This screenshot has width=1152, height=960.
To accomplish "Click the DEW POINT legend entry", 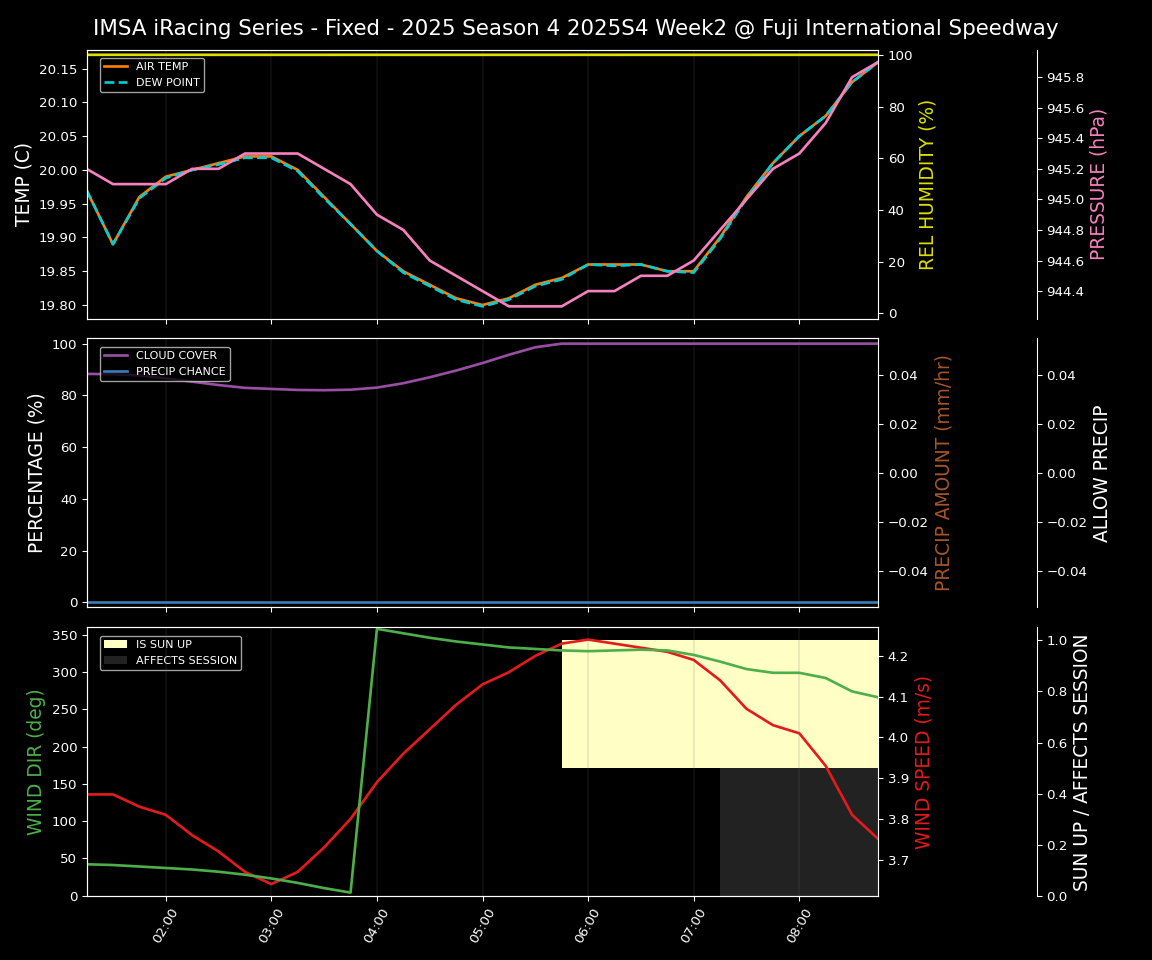I will [x=167, y=82].
